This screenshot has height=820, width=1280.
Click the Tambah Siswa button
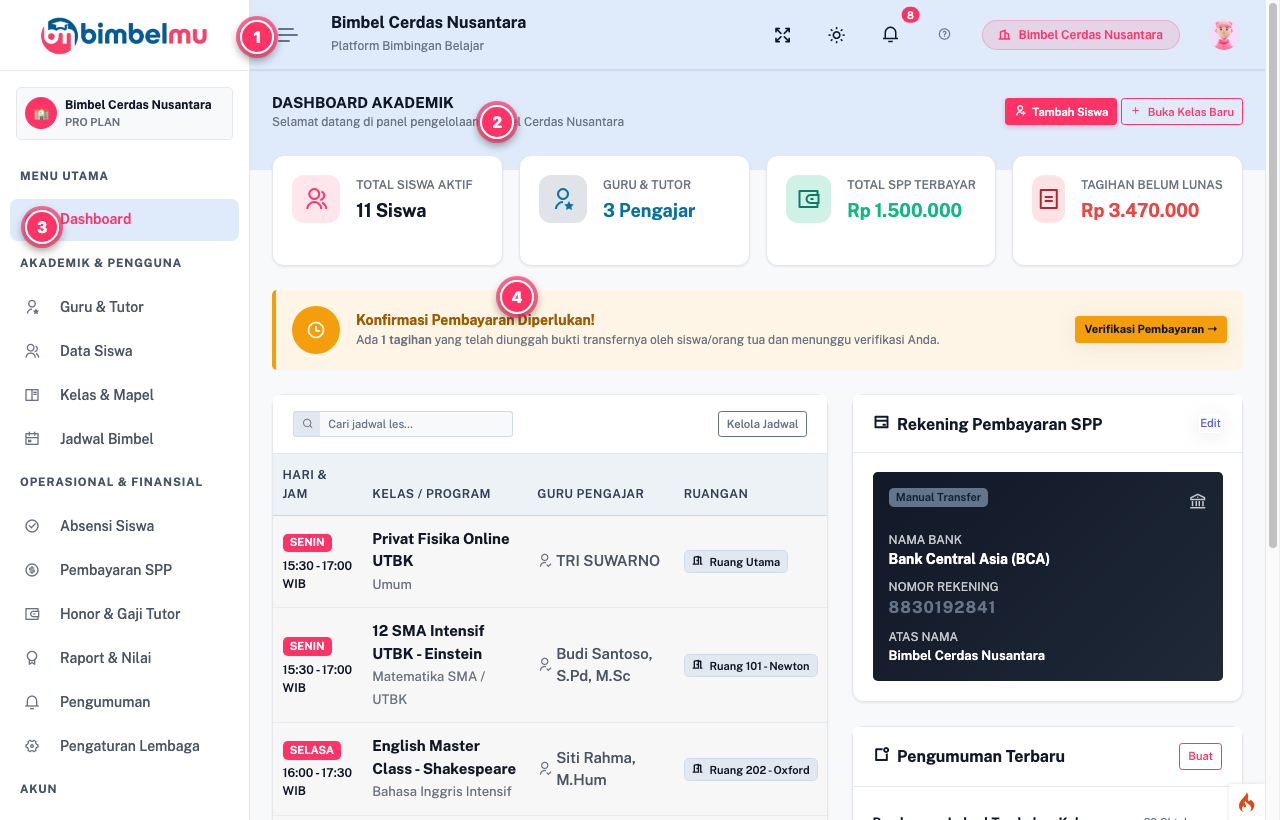(1061, 112)
